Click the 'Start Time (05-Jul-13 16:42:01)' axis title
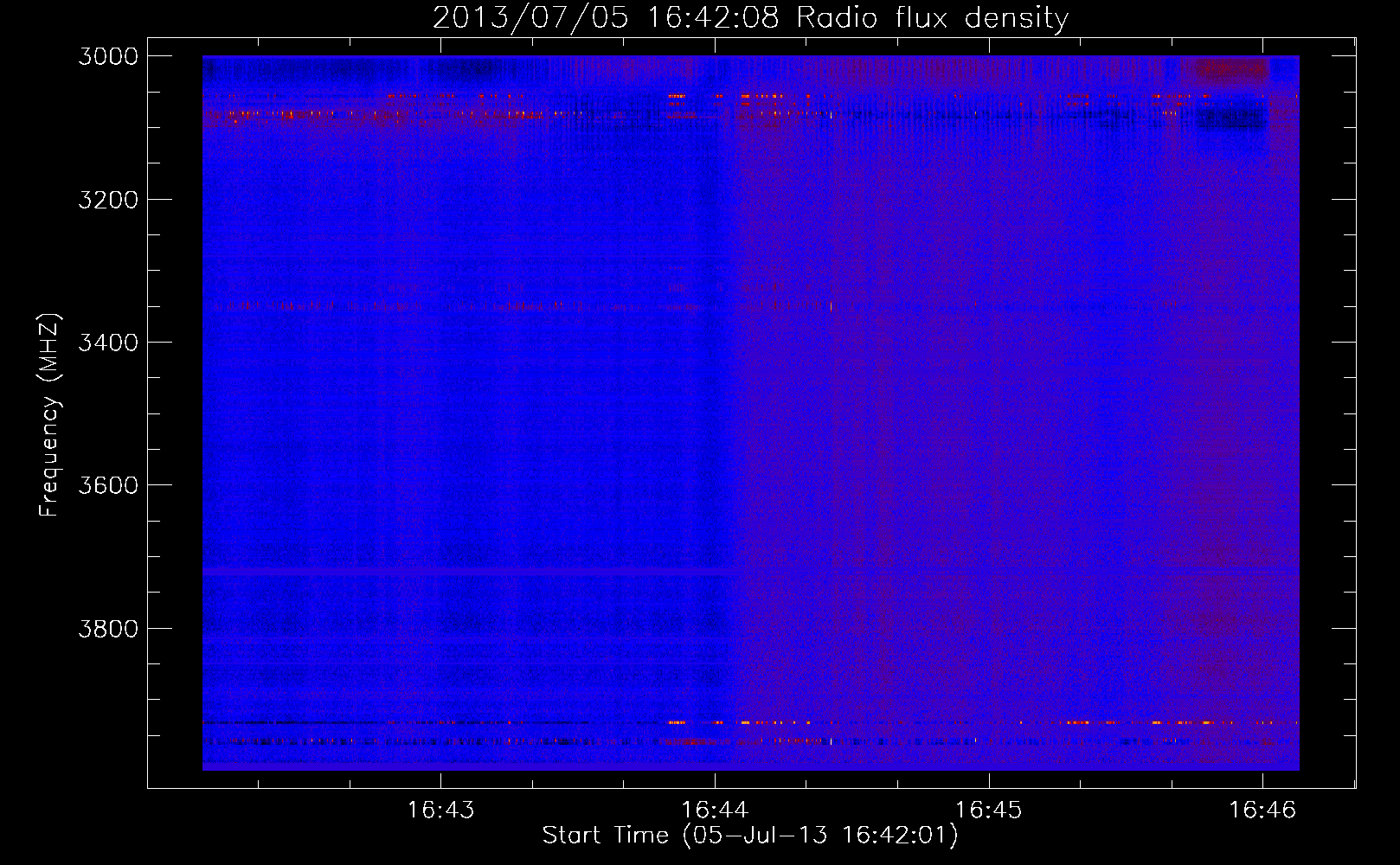This screenshot has width=1400, height=865. click(x=750, y=836)
